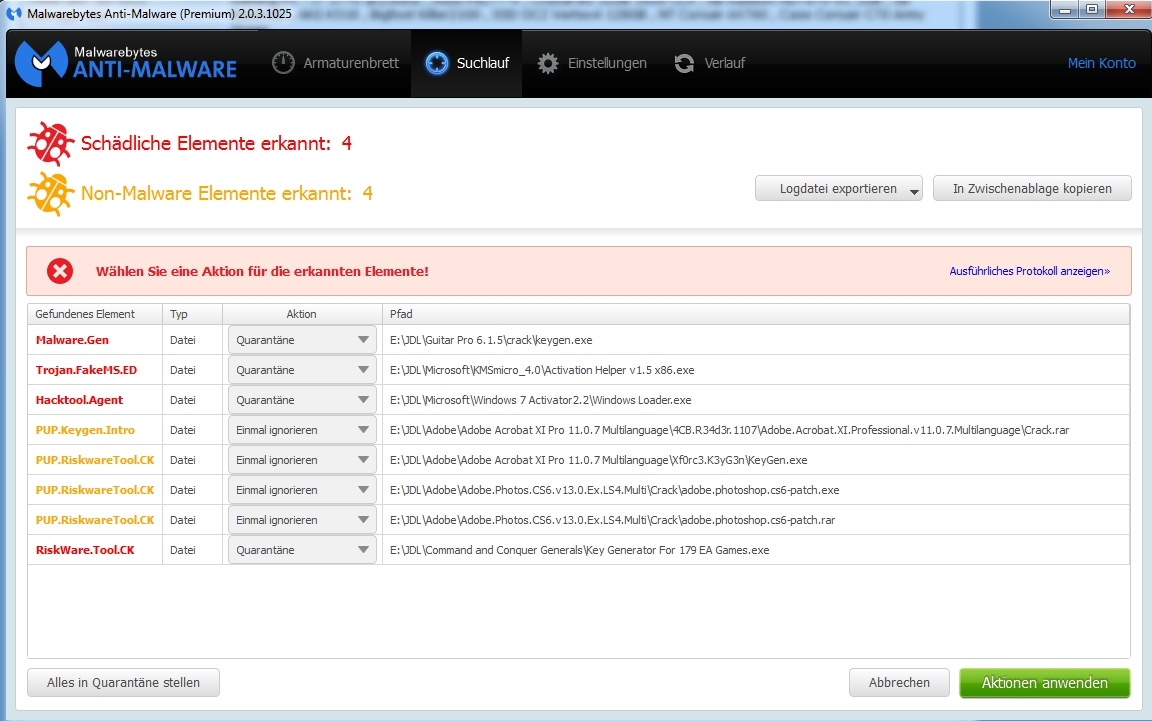This screenshot has width=1152, height=721.
Task: Select the RiskWare.Tool.CK entry
Action: (85, 550)
